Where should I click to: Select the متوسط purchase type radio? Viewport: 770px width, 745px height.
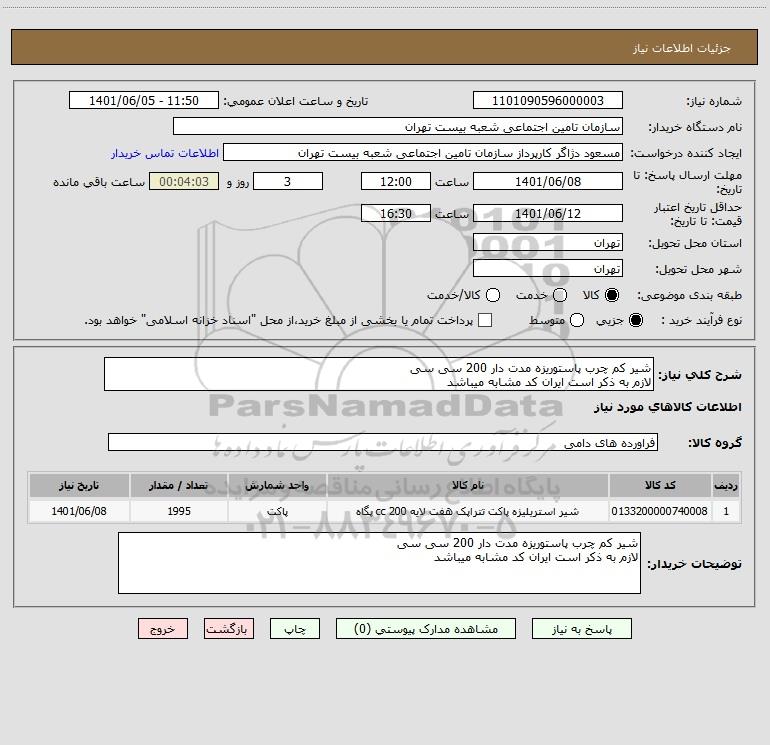coord(577,320)
